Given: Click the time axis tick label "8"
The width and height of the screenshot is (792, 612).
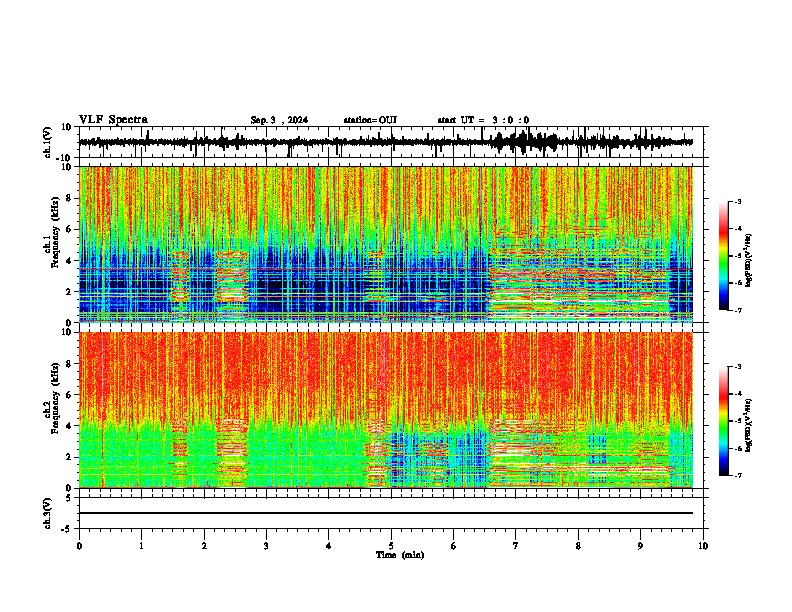Looking at the screenshot, I should click(x=578, y=546).
